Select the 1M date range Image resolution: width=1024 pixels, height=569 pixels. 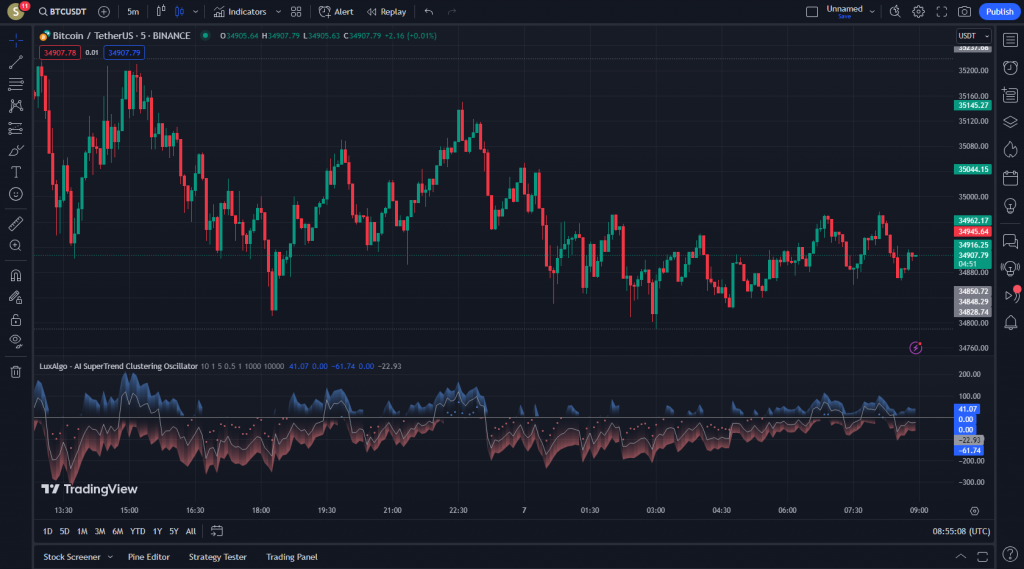pos(82,532)
